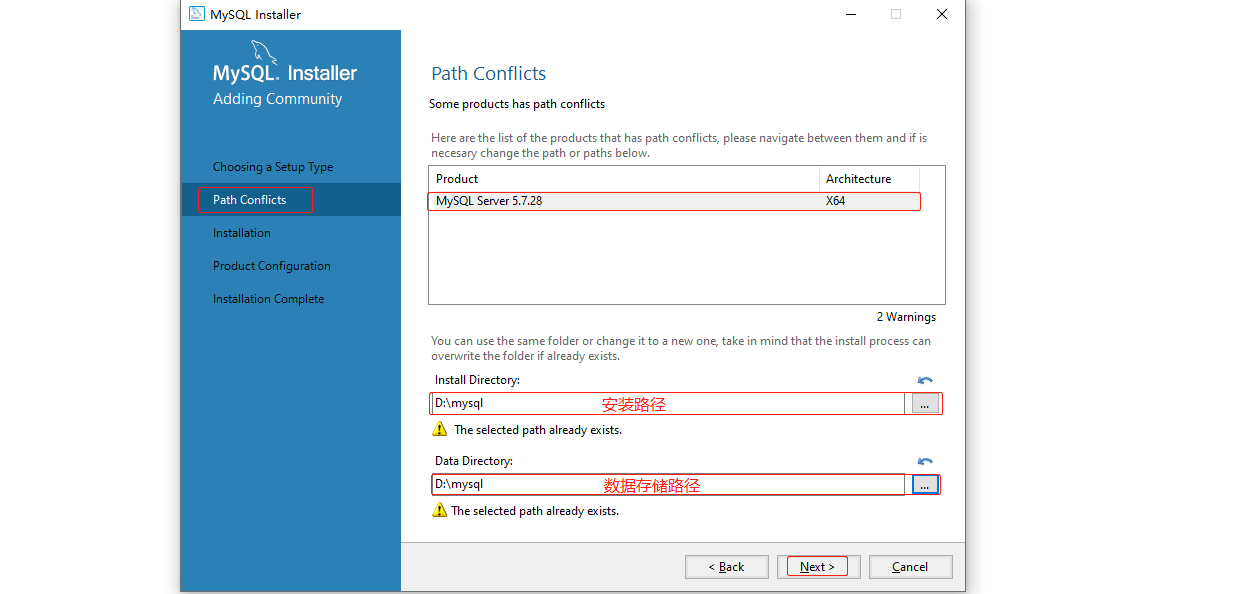Select the Path Conflicts step
1255x594 pixels.
point(250,200)
